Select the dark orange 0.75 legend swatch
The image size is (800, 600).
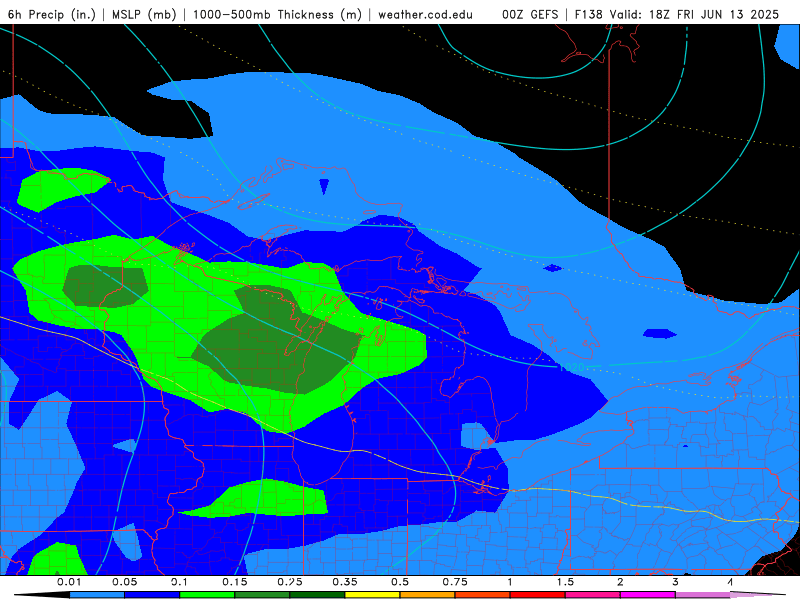483,595
